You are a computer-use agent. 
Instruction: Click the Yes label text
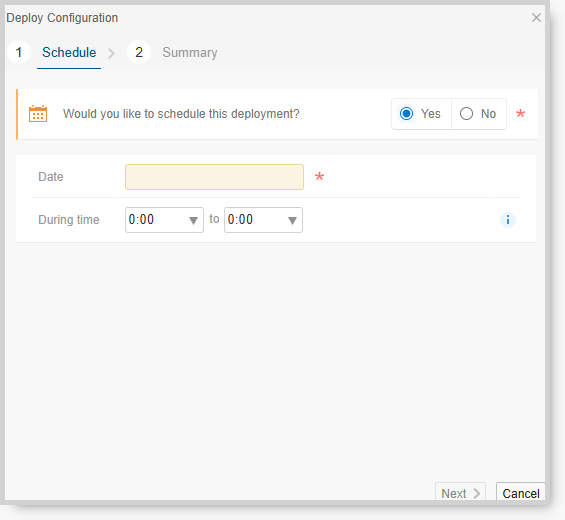(x=431, y=114)
